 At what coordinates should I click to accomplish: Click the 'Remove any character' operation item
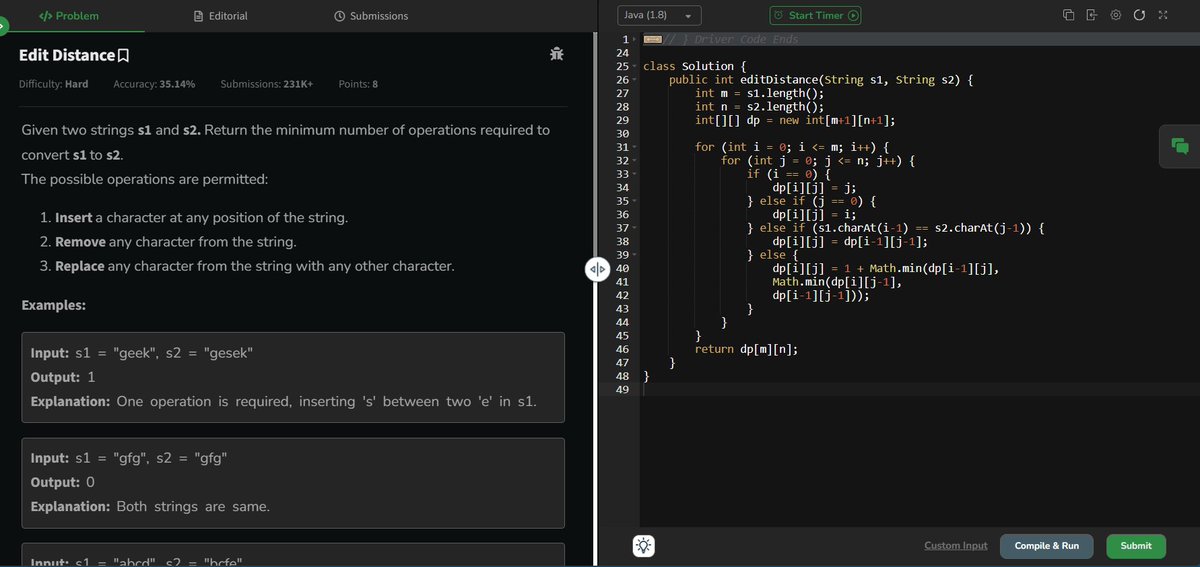click(175, 242)
